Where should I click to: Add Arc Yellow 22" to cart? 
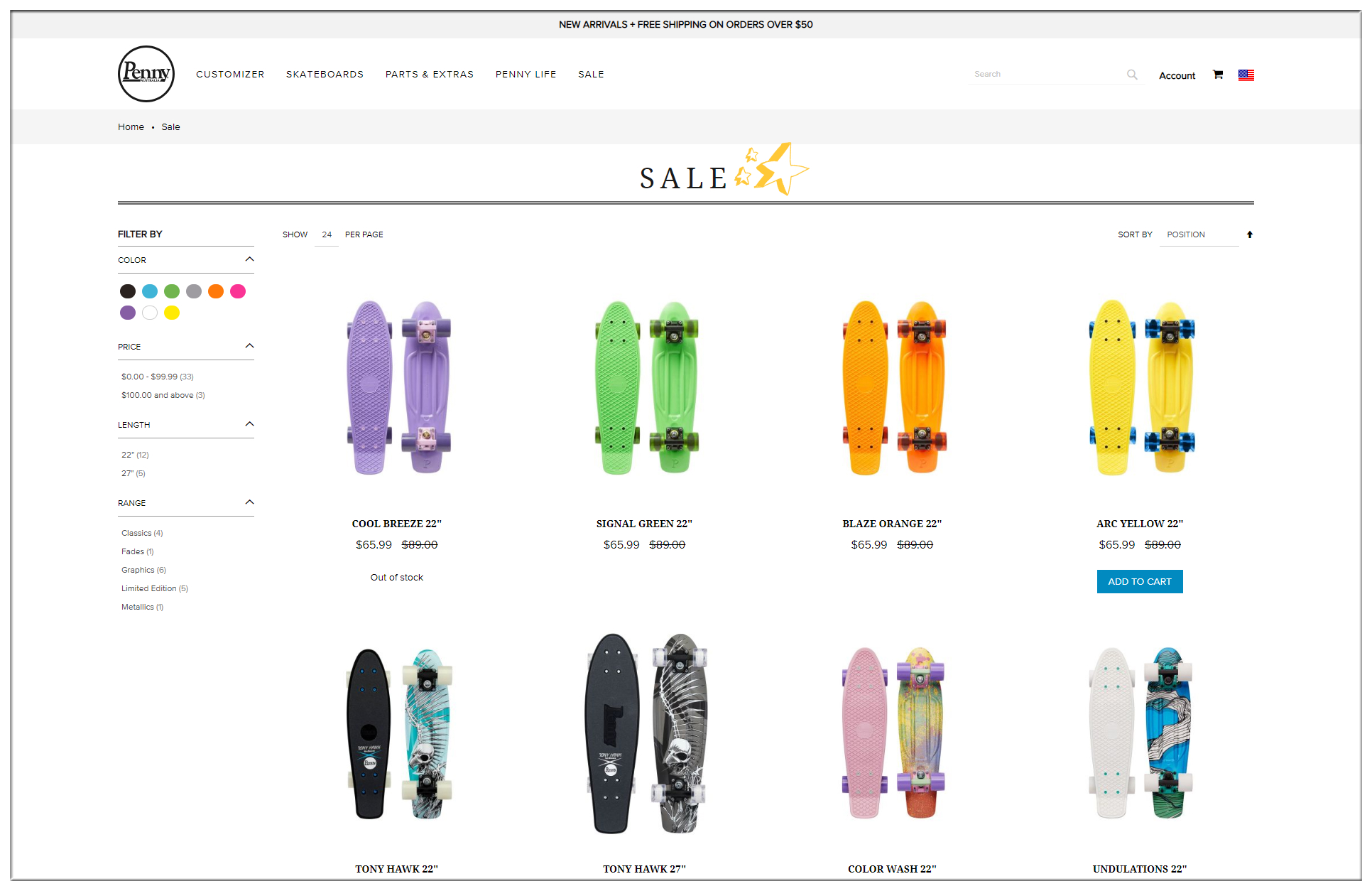pos(1140,581)
